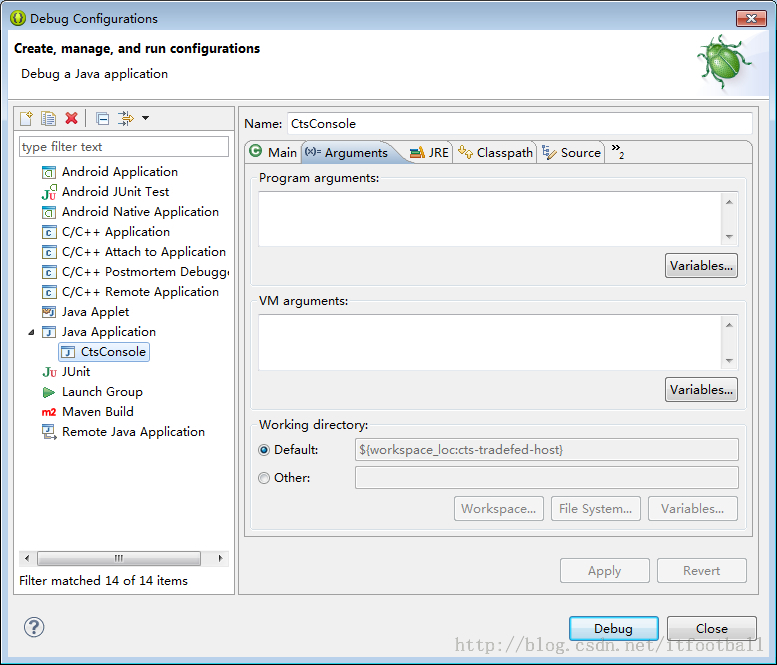Open the help question mark icon
Screen dimensions: 777x665
coord(34,627)
